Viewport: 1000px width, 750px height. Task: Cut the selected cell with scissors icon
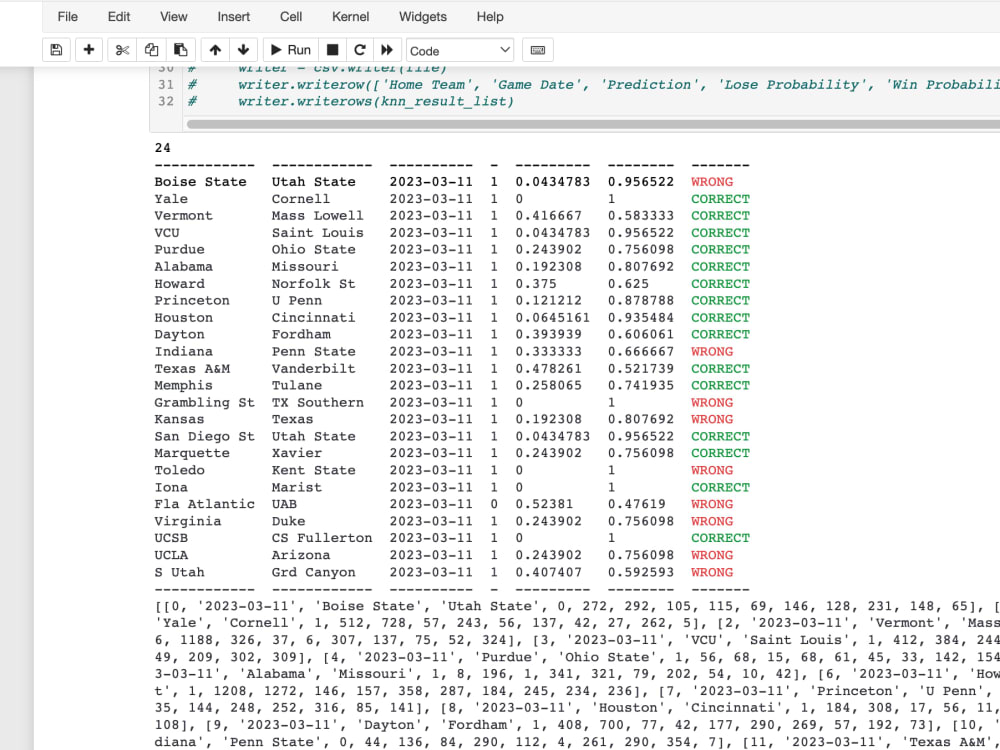coord(121,49)
